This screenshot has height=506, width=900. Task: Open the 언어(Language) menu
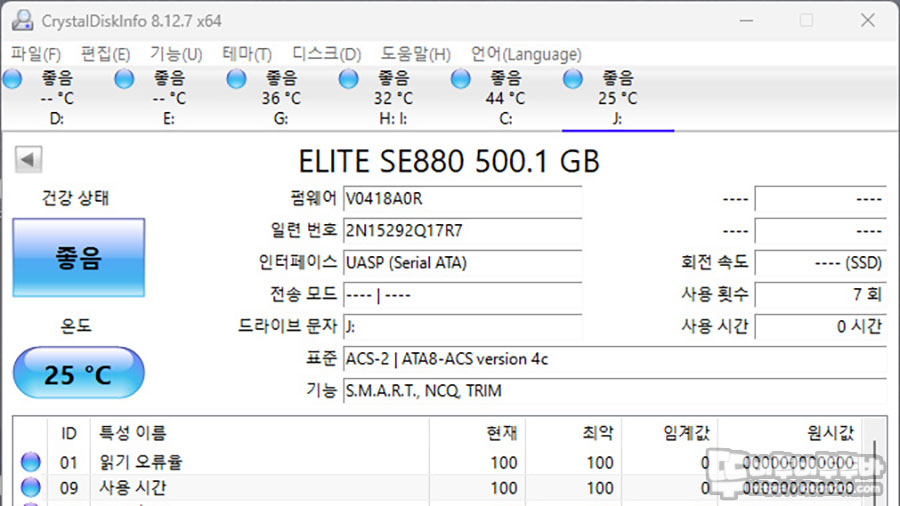tap(526, 54)
